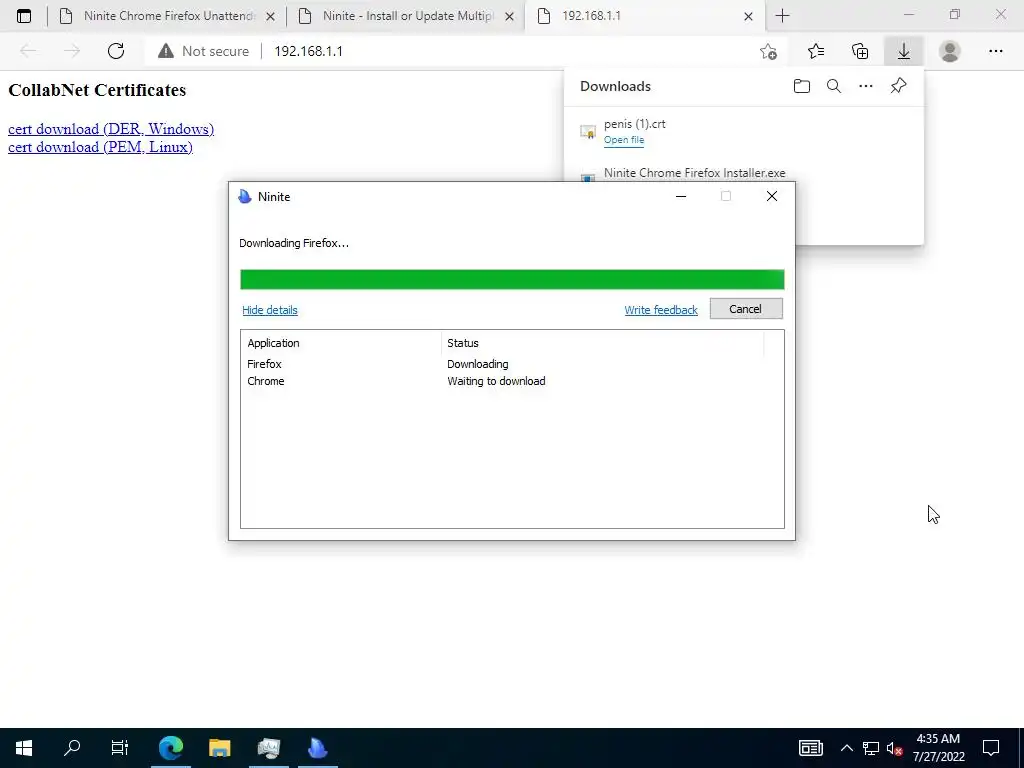This screenshot has height=768, width=1024.
Task: Close the Ninite Install or Update tab
Action: coord(509,16)
